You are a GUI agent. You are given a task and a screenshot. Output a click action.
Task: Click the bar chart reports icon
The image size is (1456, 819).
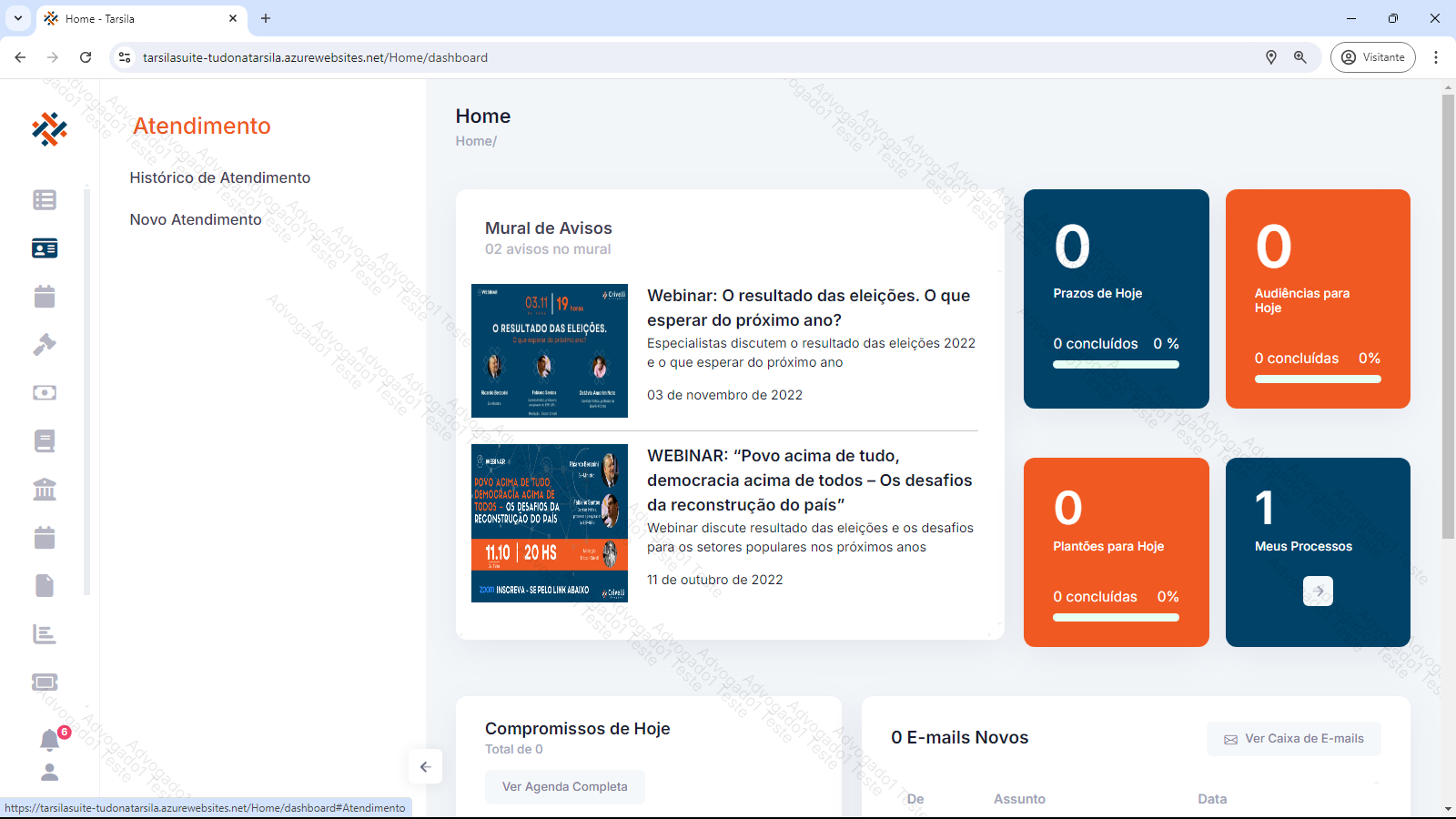tap(45, 634)
